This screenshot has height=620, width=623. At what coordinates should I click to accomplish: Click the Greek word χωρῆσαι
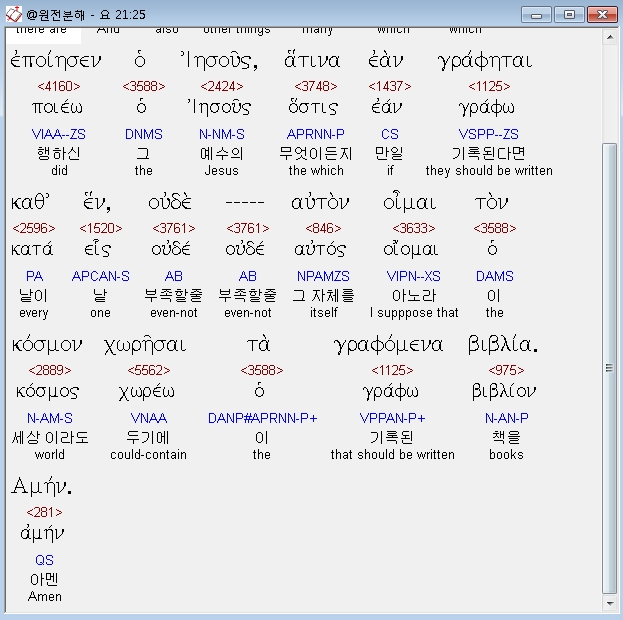coord(145,345)
